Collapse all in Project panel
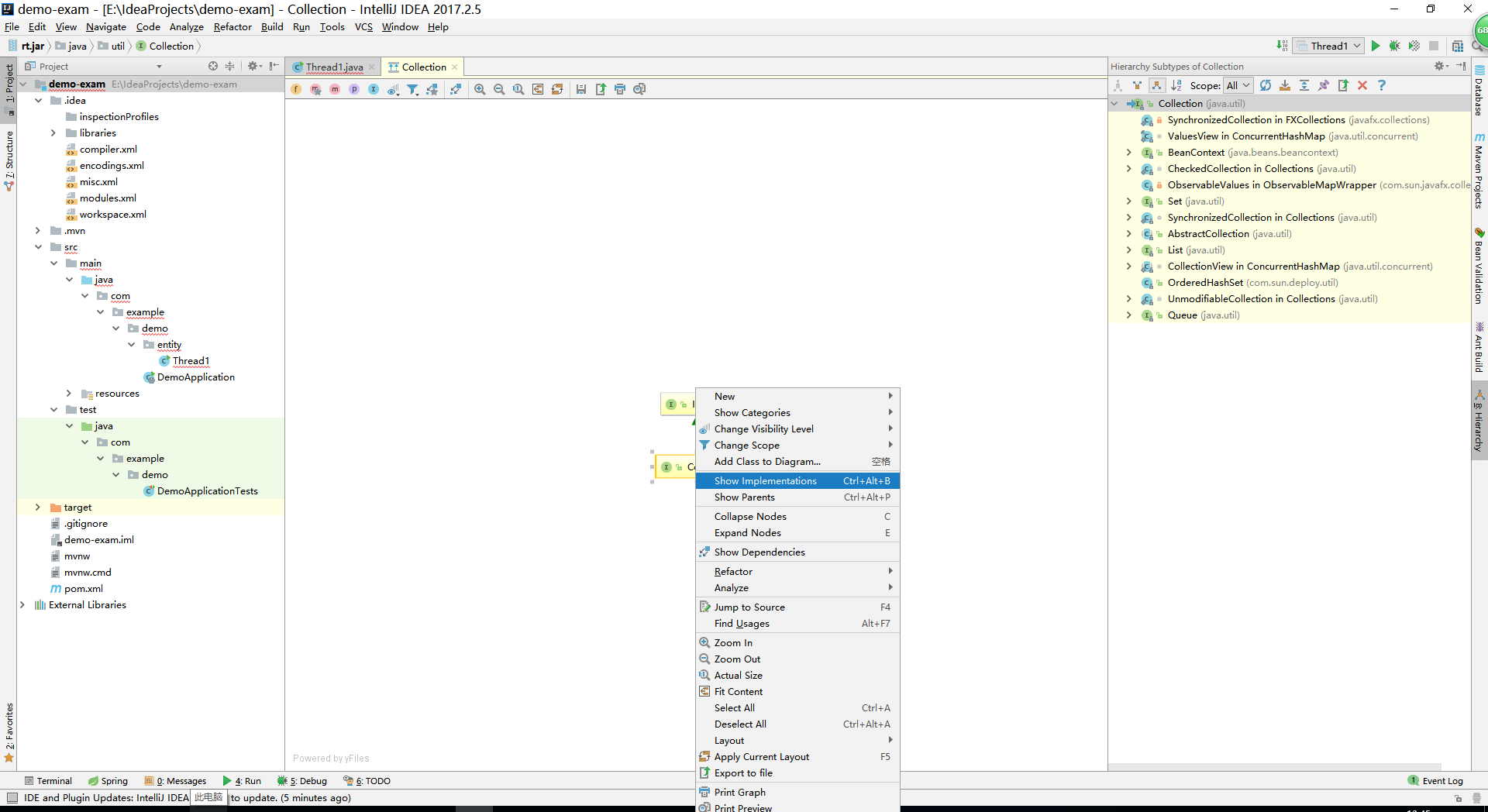The width and height of the screenshot is (1488, 812). (x=229, y=66)
